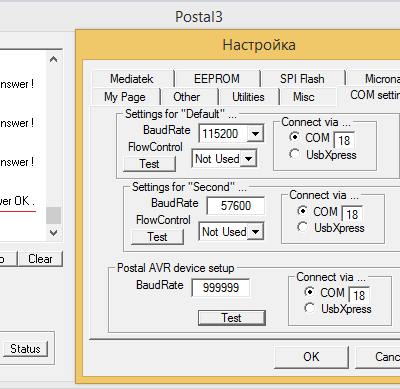Open Default FlowControl Not Used dropdown
Viewport: 400px width, 389px height.
coord(248,159)
